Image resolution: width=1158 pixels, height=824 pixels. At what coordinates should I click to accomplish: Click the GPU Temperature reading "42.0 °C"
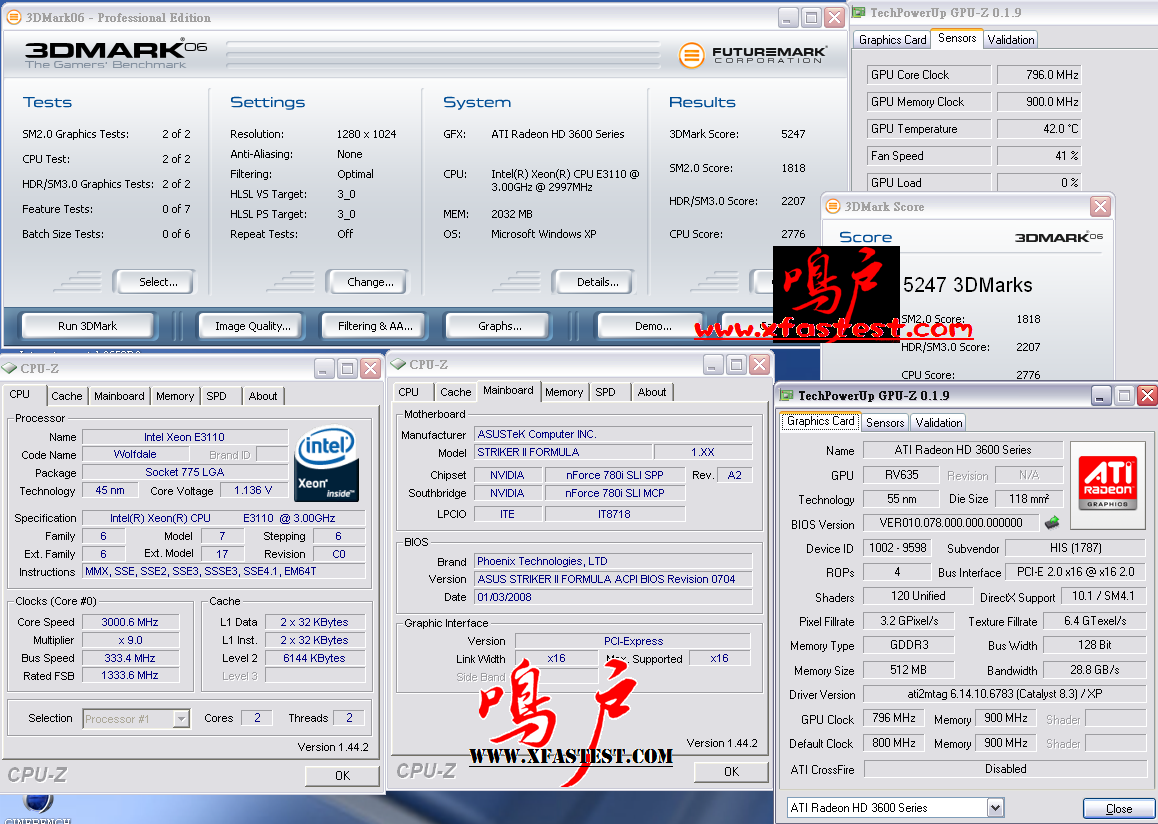1039,128
